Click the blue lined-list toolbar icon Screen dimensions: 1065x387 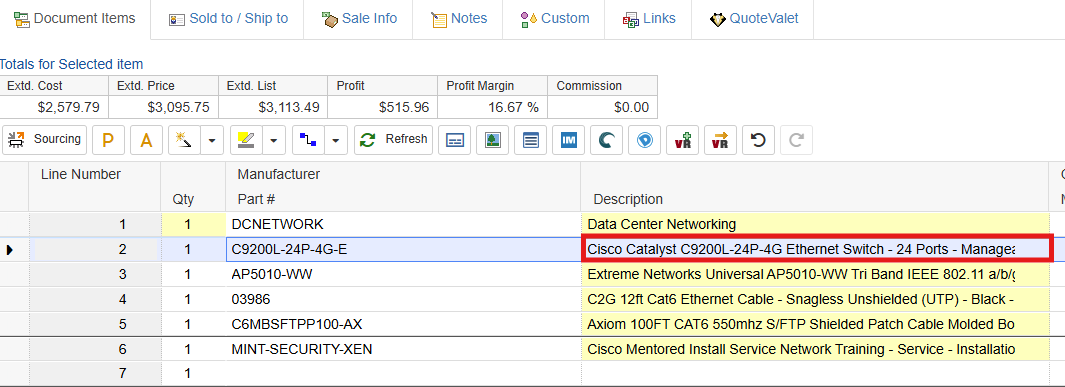click(x=530, y=140)
